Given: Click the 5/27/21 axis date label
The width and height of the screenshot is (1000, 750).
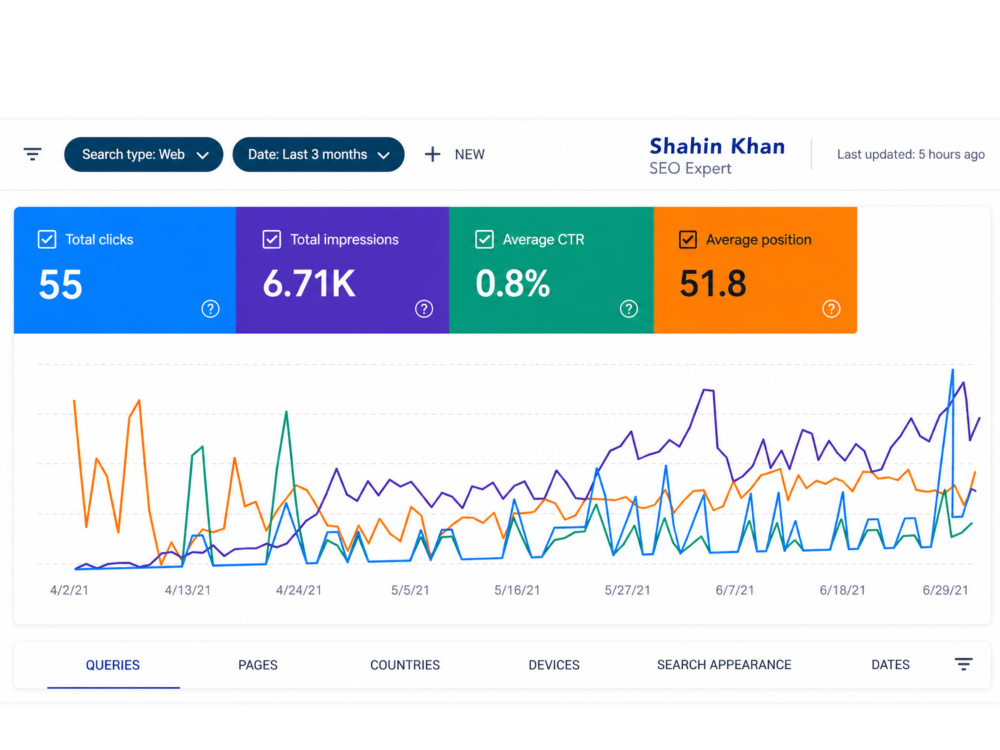Looking at the screenshot, I should [x=628, y=590].
